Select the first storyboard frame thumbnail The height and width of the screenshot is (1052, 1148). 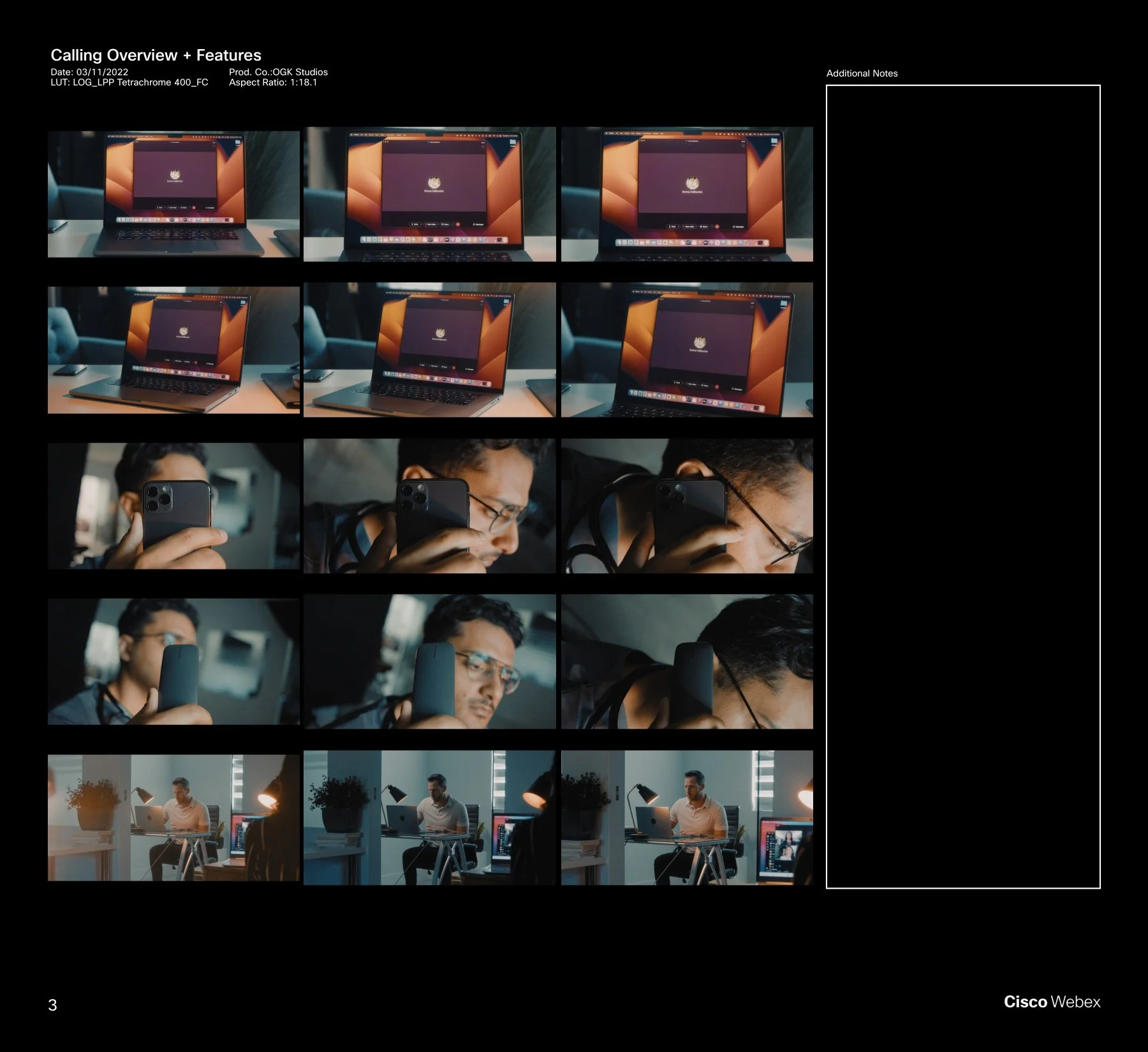coord(172,194)
